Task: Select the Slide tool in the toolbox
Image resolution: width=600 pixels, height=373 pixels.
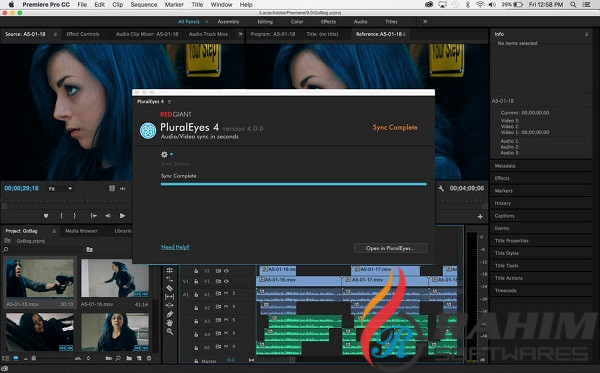Action: [170, 305]
